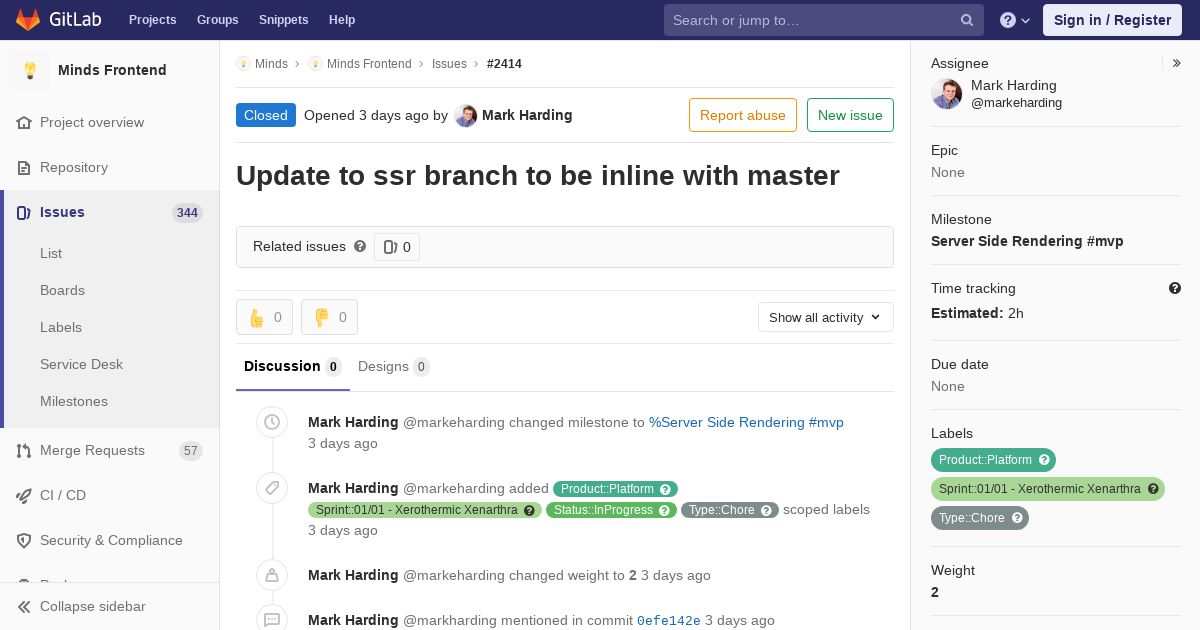Give a thumbs down reaction

point(329,317)
